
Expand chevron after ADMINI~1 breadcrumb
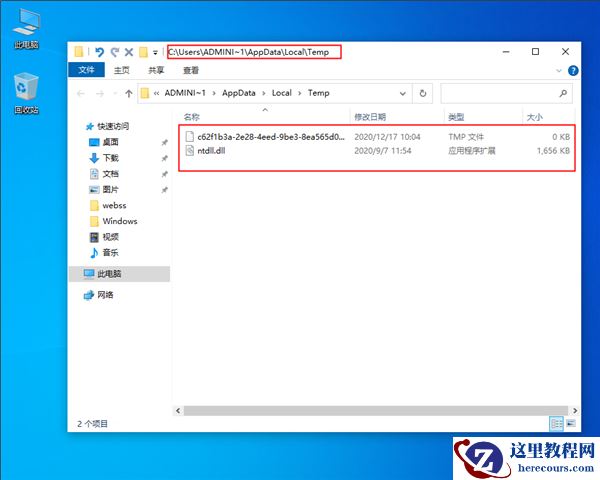214,93
